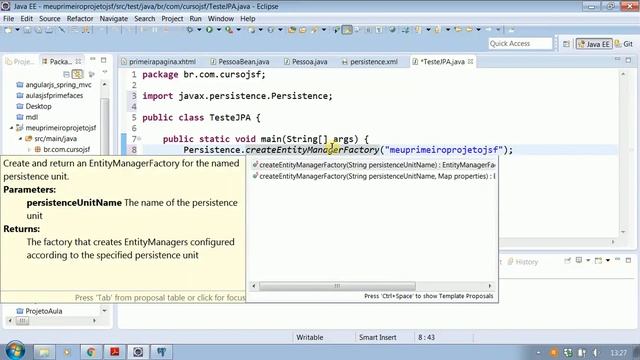Expand the br.com.cursojsf package node
Image resolution: width=640 pixels, height=360 pixels.
pos(29,149)
